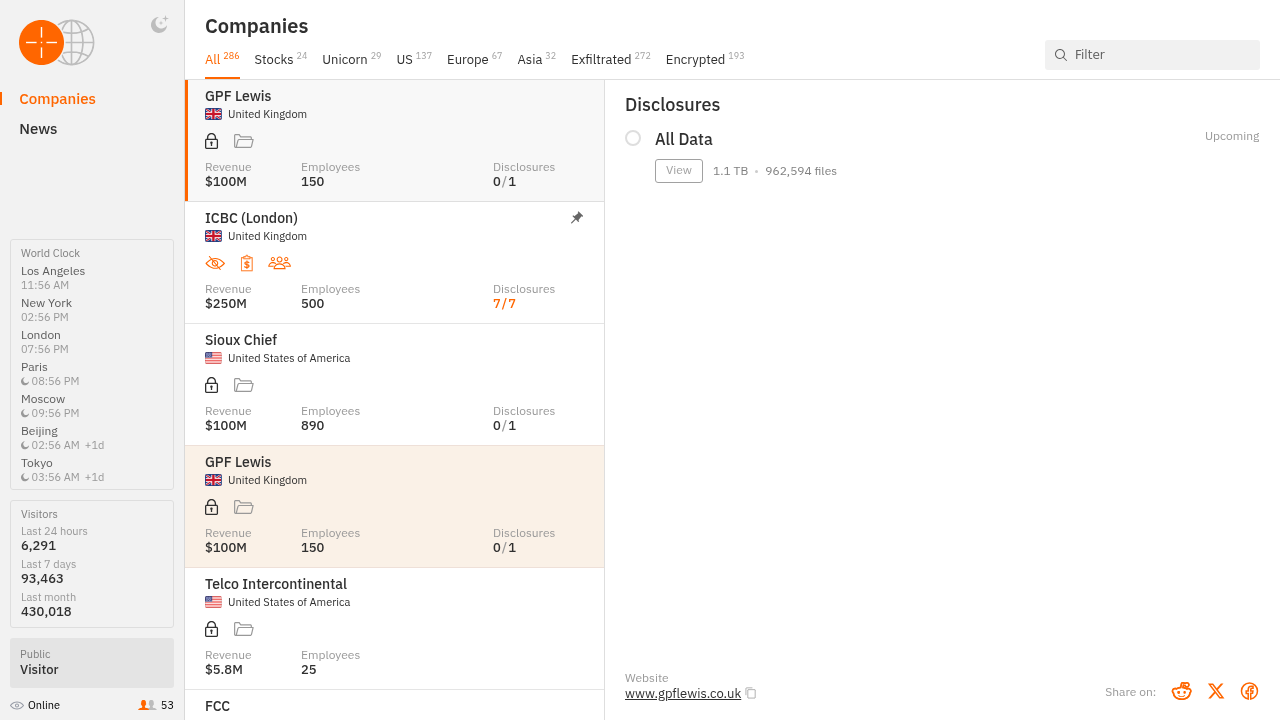Open the www.gpflewis.co.uk website link

(683, 693)
